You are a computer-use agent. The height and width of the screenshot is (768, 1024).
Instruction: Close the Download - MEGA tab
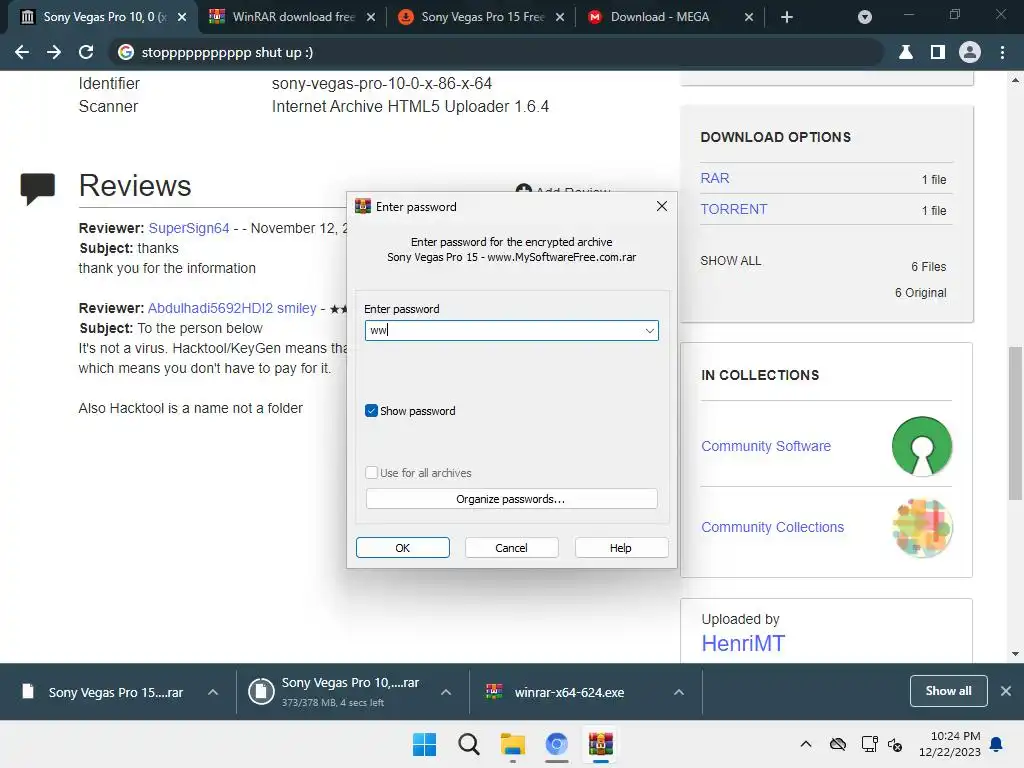[748, 17]
